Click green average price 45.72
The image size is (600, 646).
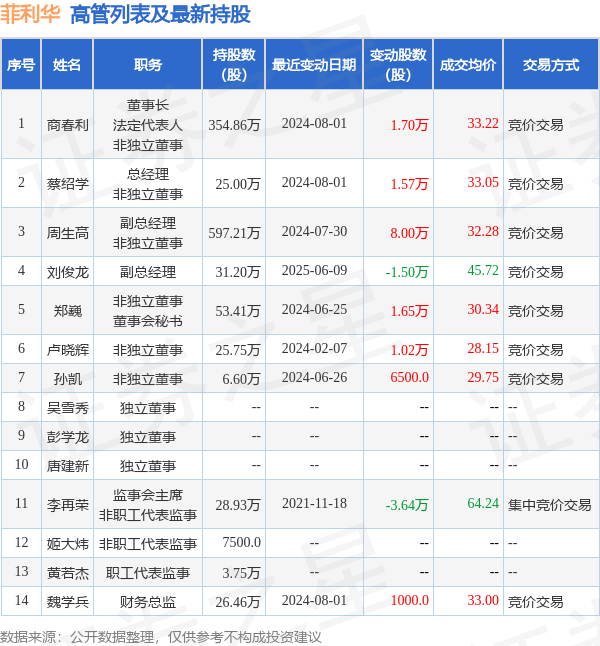(483, 271)
